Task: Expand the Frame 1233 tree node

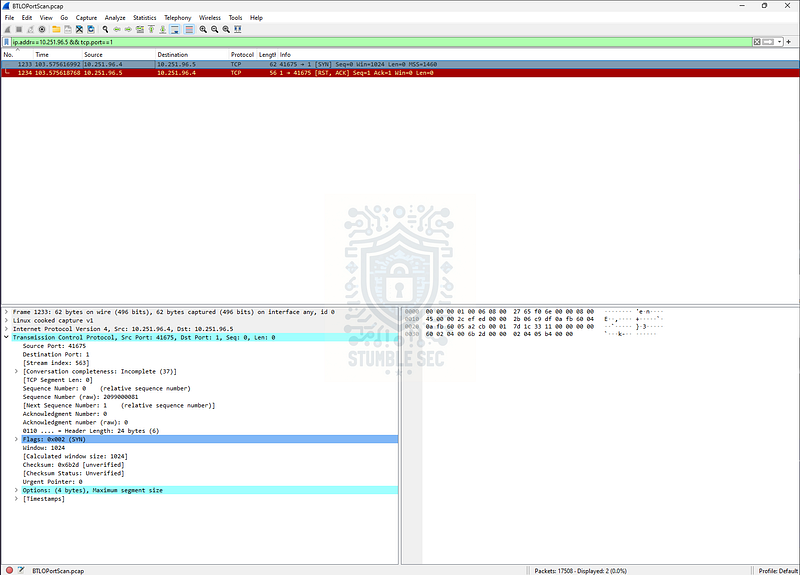Action: click(6, 312)
